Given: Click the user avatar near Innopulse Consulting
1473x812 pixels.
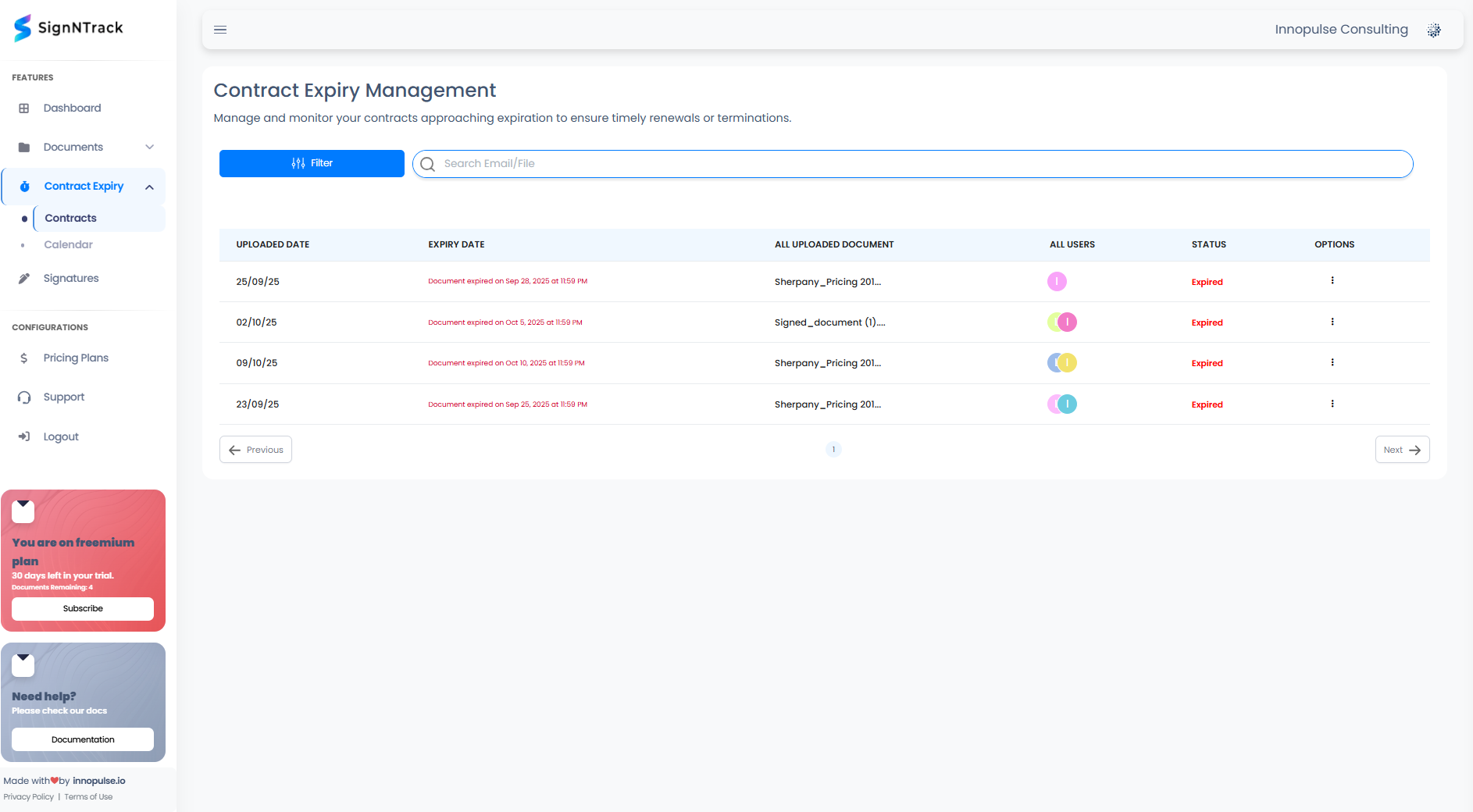Looking at the screenshot, I should click(1434, 30).
